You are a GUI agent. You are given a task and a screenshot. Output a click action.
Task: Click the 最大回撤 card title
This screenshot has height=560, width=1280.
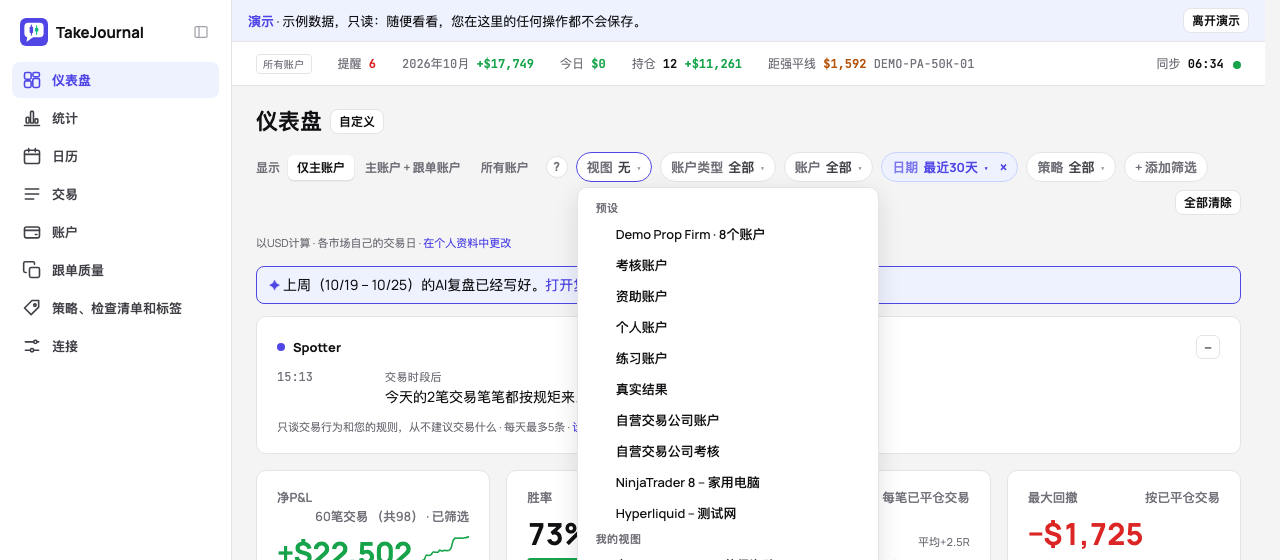click(1052, 497)
